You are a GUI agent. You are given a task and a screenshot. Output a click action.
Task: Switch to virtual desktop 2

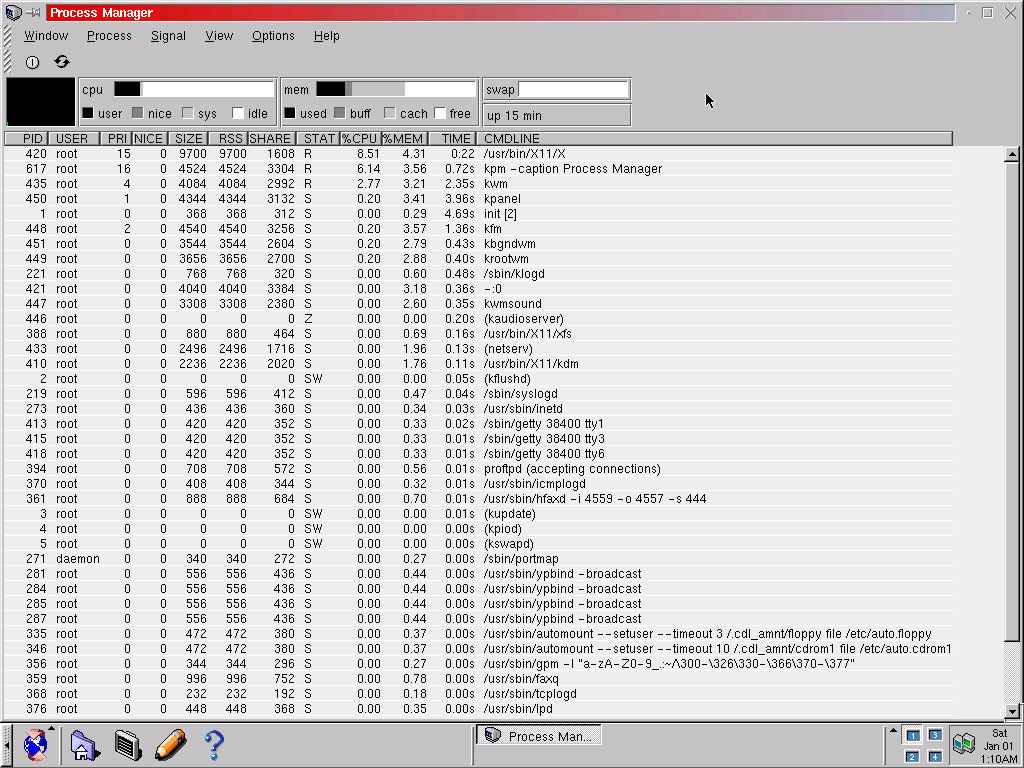(912, 756)
